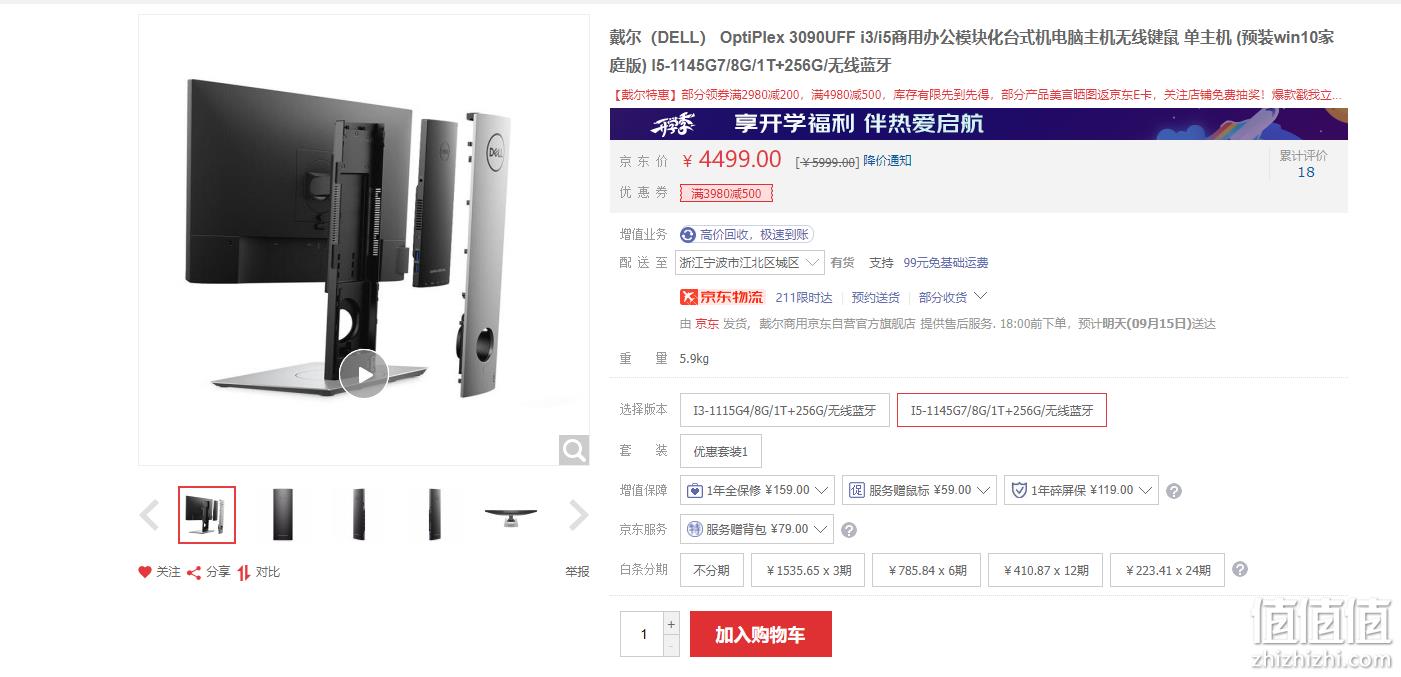Screen dimensions: 1401x677
Task: Increase quantity with plus stepper
Action: click(x=671, y=624)
